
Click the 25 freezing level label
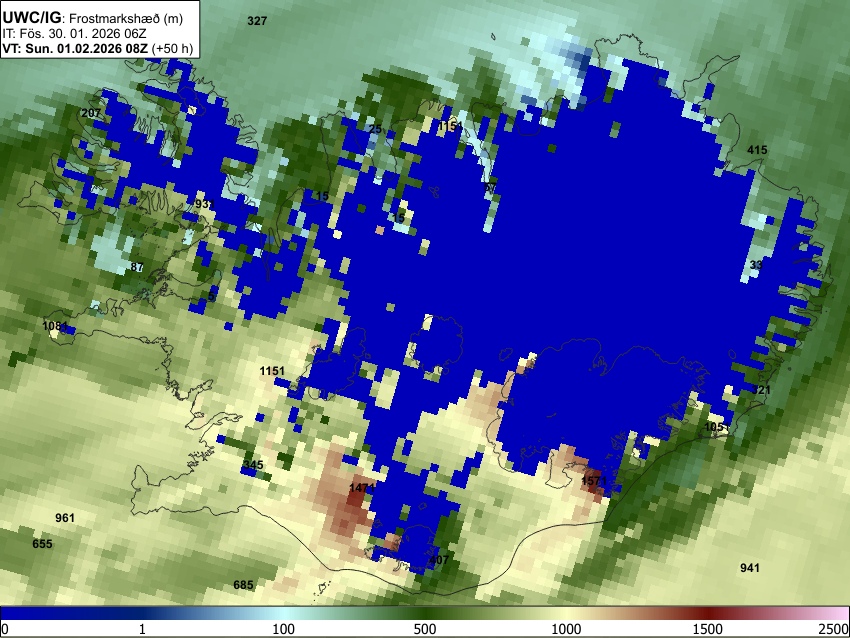375,129
